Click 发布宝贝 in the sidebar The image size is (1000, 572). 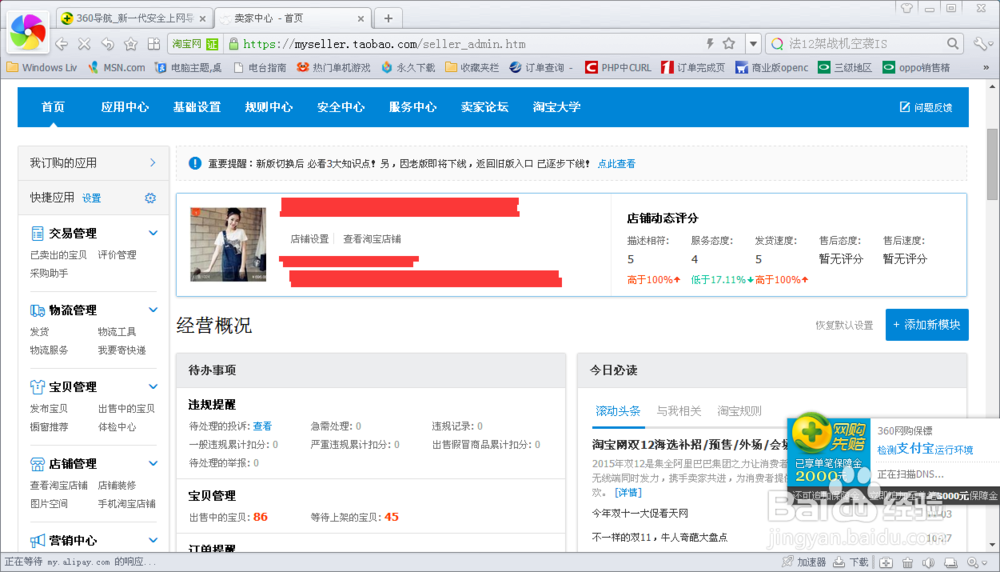(x=49, y=409)
